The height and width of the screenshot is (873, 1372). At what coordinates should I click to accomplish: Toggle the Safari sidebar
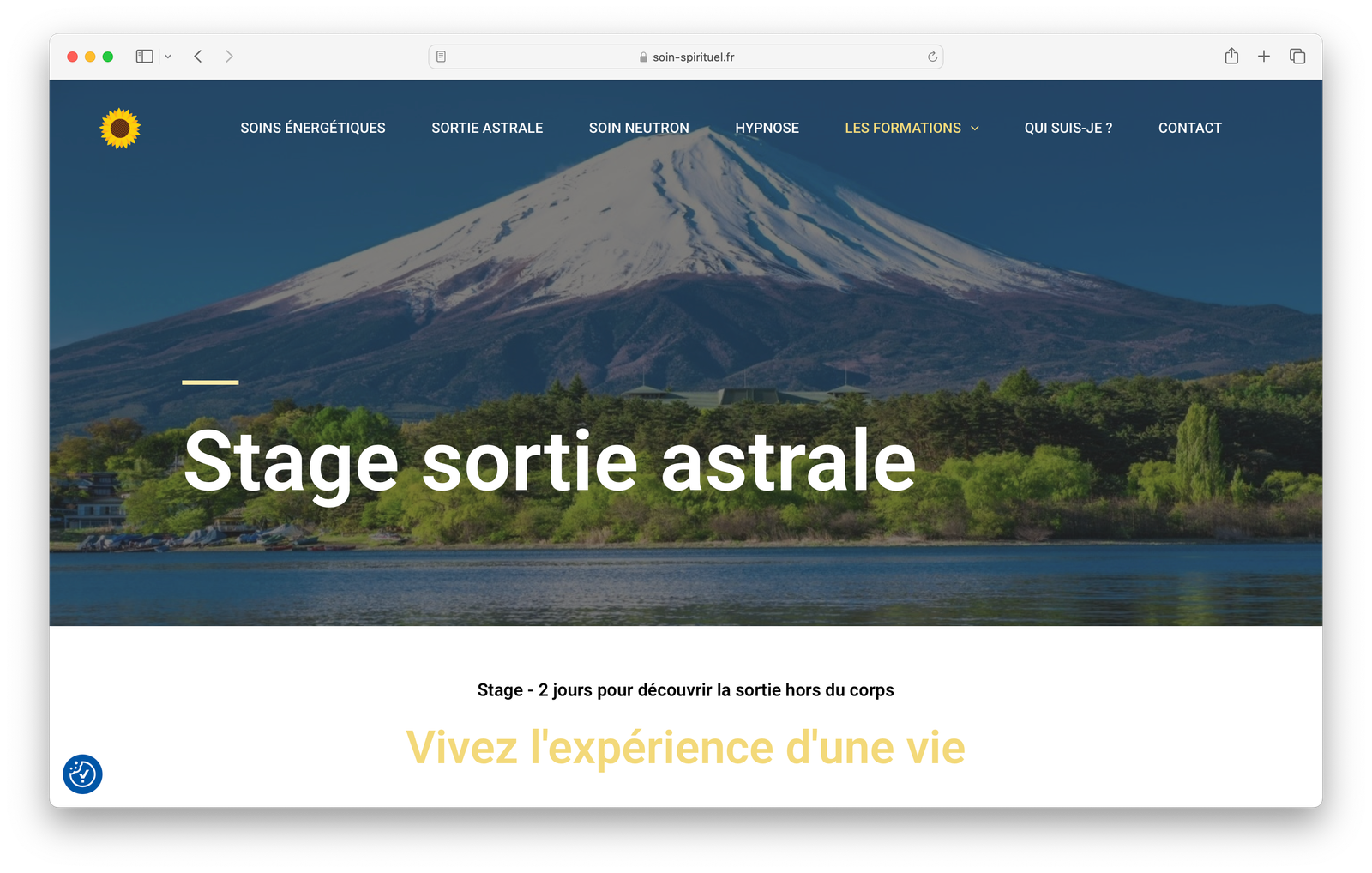click(x=144, y=57)
